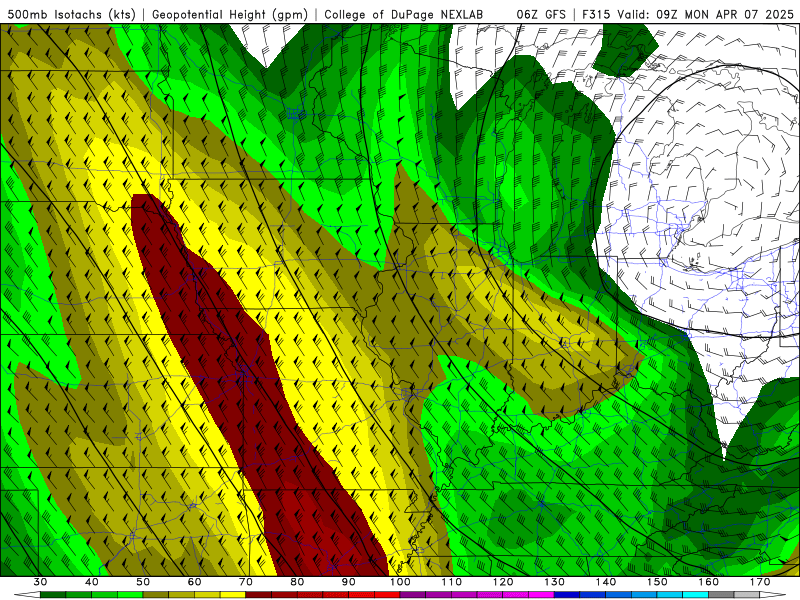This screenshot has width=800, height=600.
Task: Click the '06Z GFS' model run label
Action: 541,14
